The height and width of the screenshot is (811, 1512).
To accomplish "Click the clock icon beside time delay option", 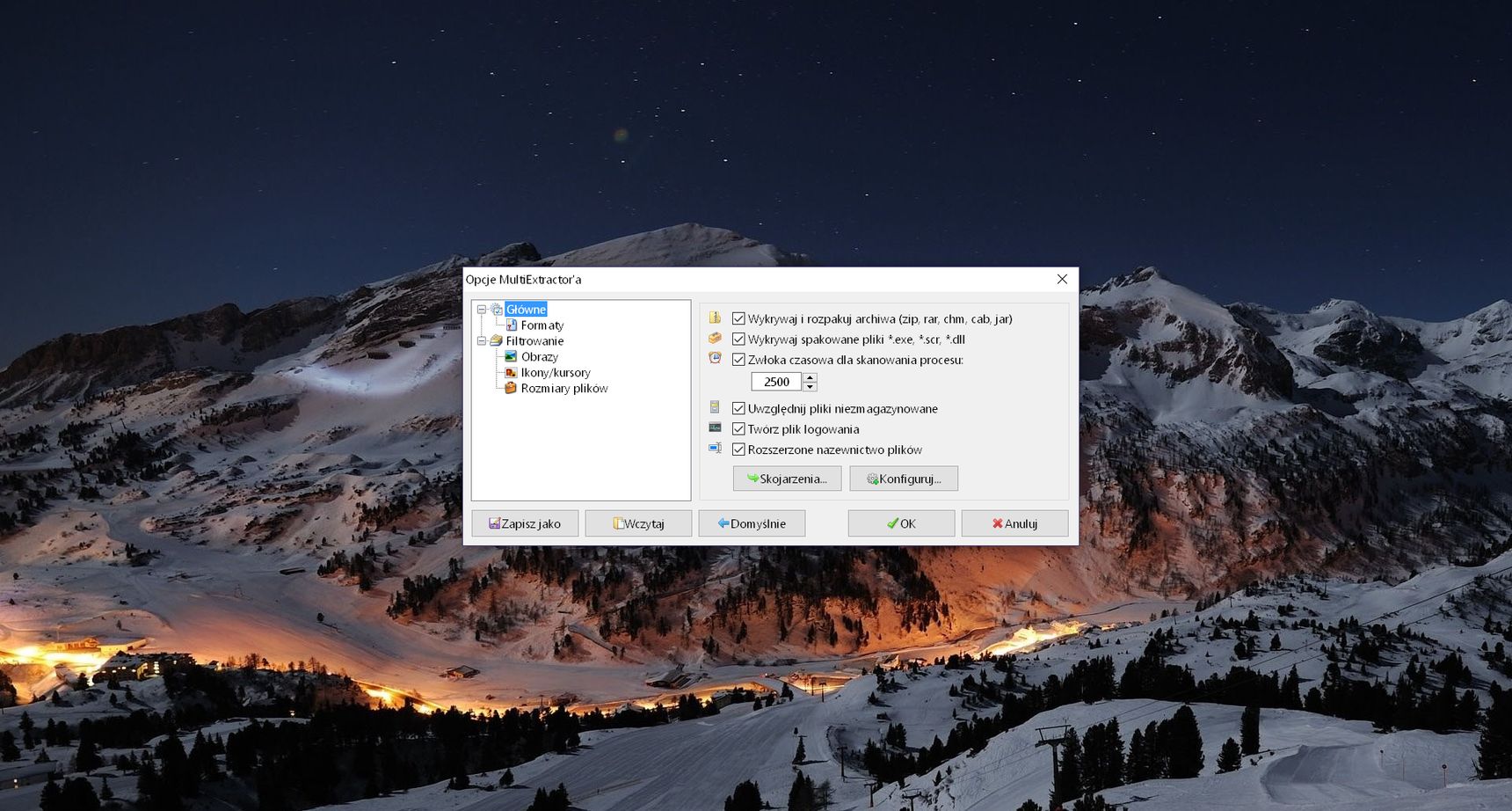I will [715, 358].
